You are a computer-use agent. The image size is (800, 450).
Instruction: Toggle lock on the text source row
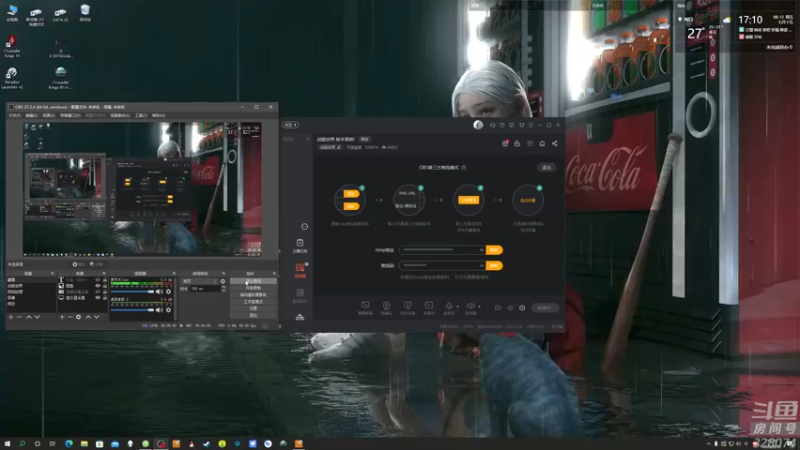tap(105, 280)
